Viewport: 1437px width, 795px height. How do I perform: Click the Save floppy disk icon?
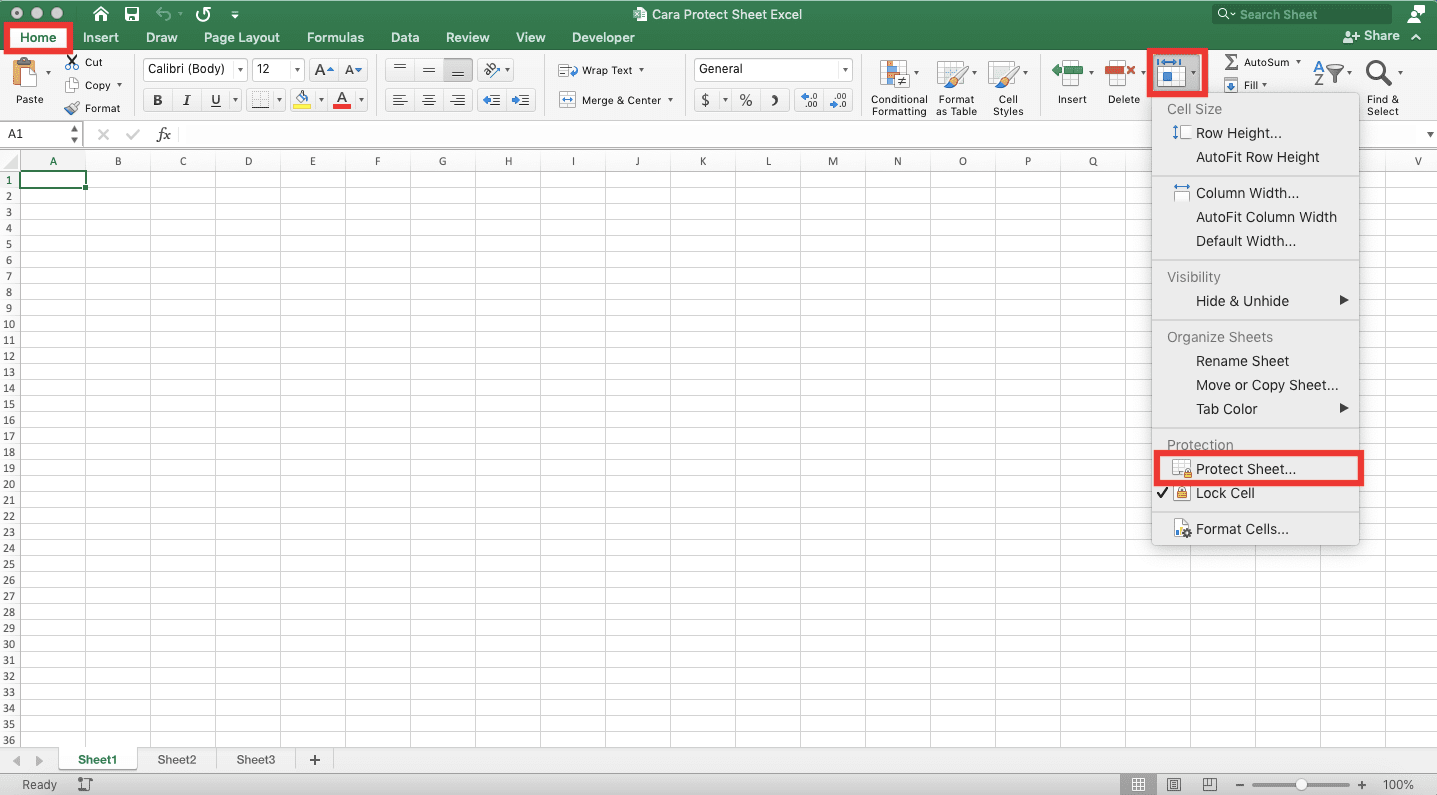click(x=132, y=14)
